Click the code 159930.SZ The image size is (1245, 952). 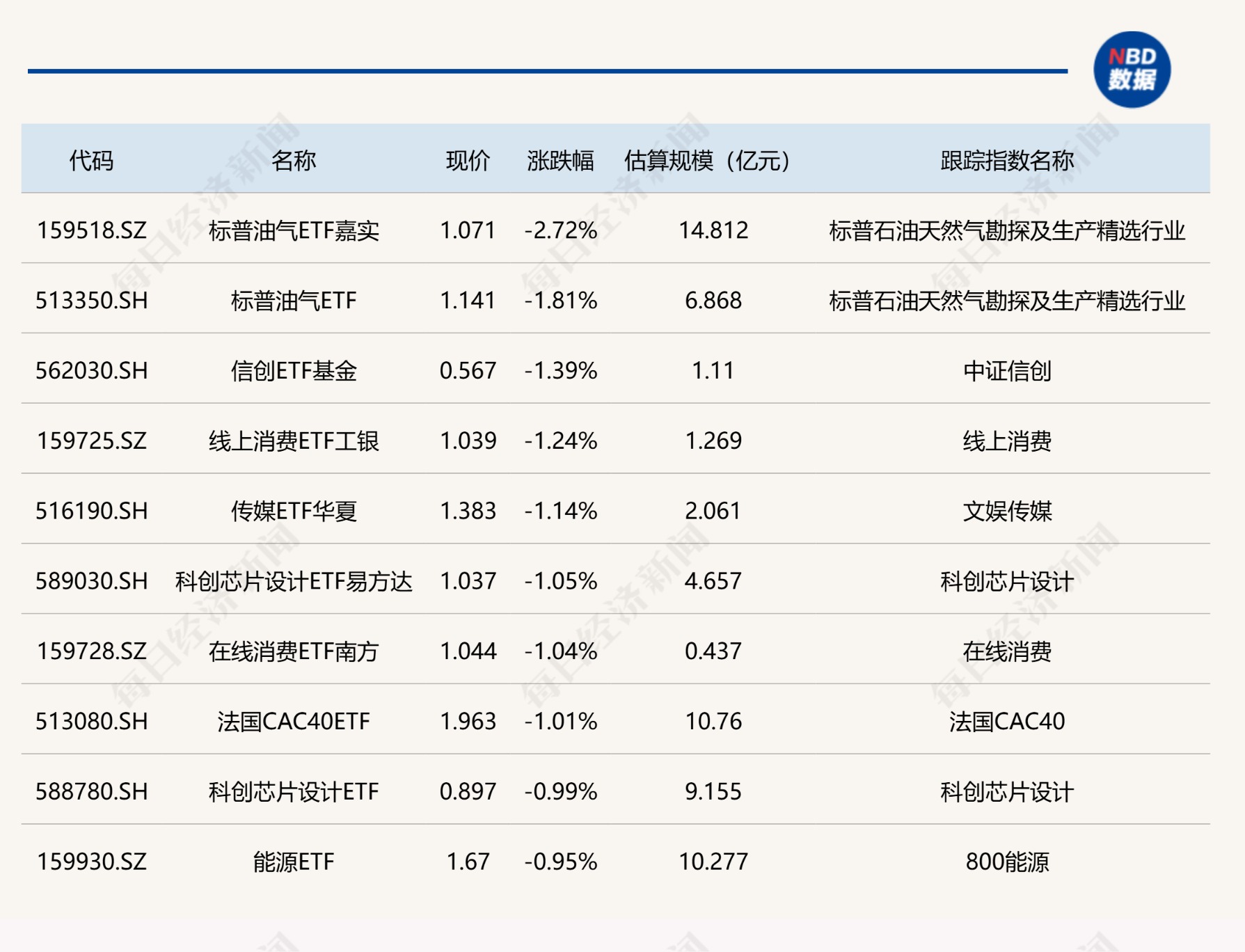coord(92,862)
